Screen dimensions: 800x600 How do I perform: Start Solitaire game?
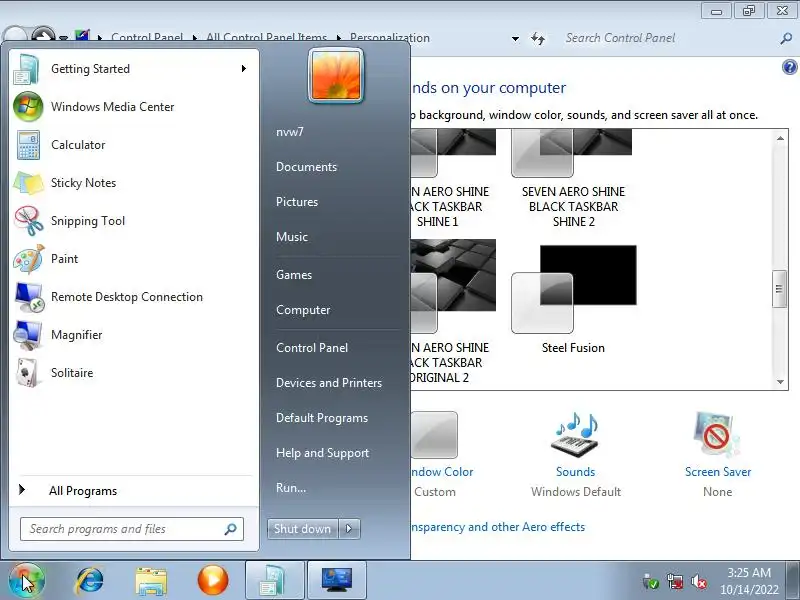pos(133,373)
